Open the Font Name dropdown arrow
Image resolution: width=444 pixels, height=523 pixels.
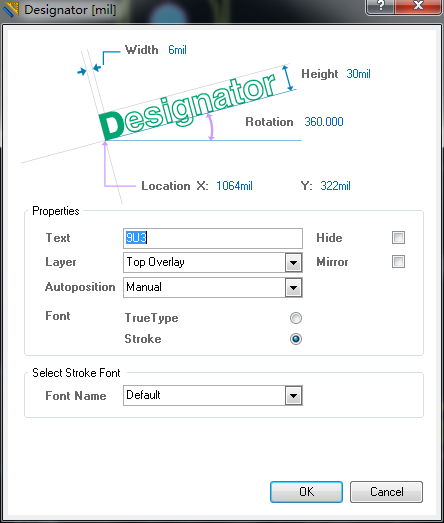(x=294, y=396)
